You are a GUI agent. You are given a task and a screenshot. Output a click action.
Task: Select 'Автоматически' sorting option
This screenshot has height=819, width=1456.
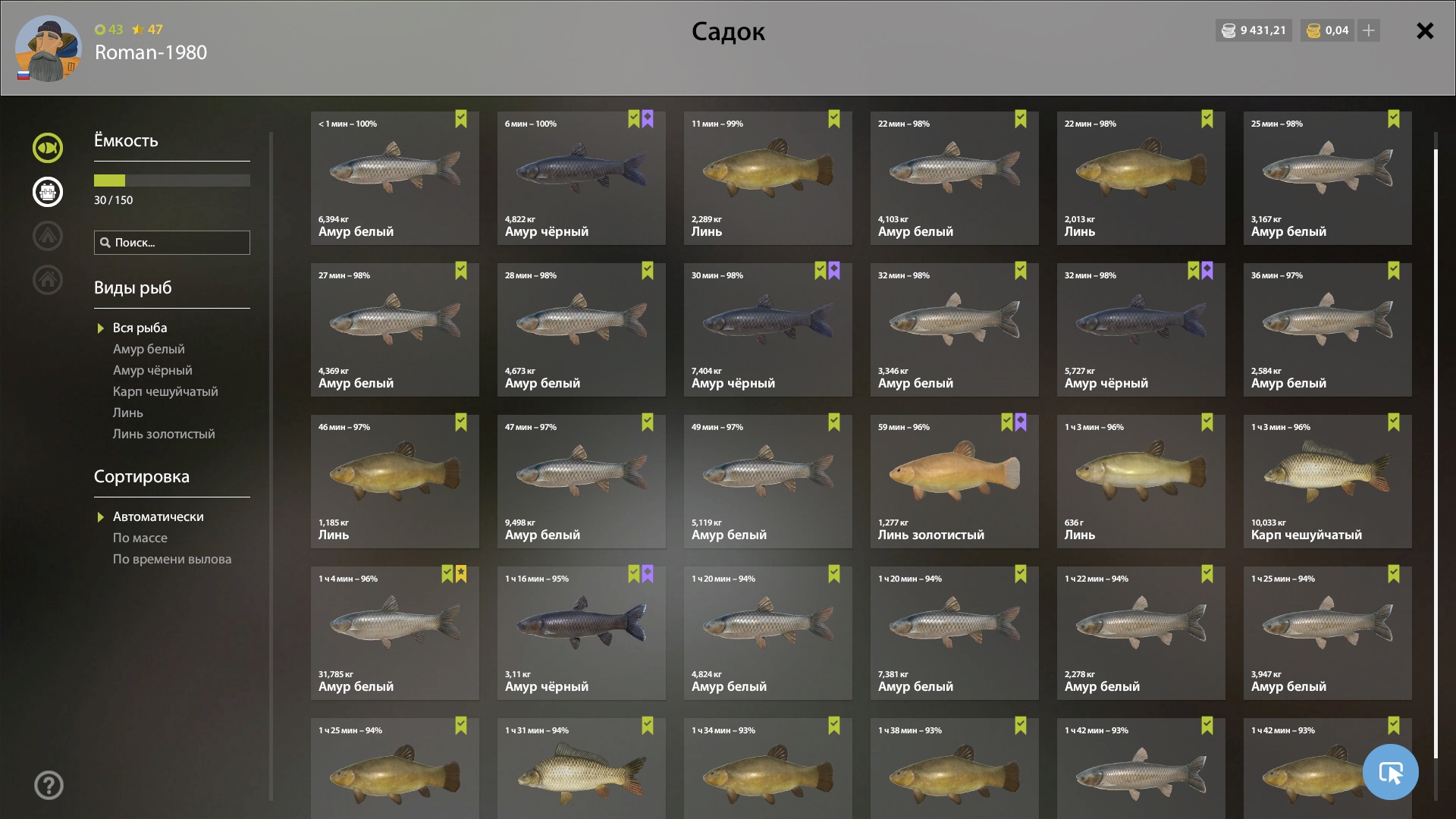(x=158, y=516)
